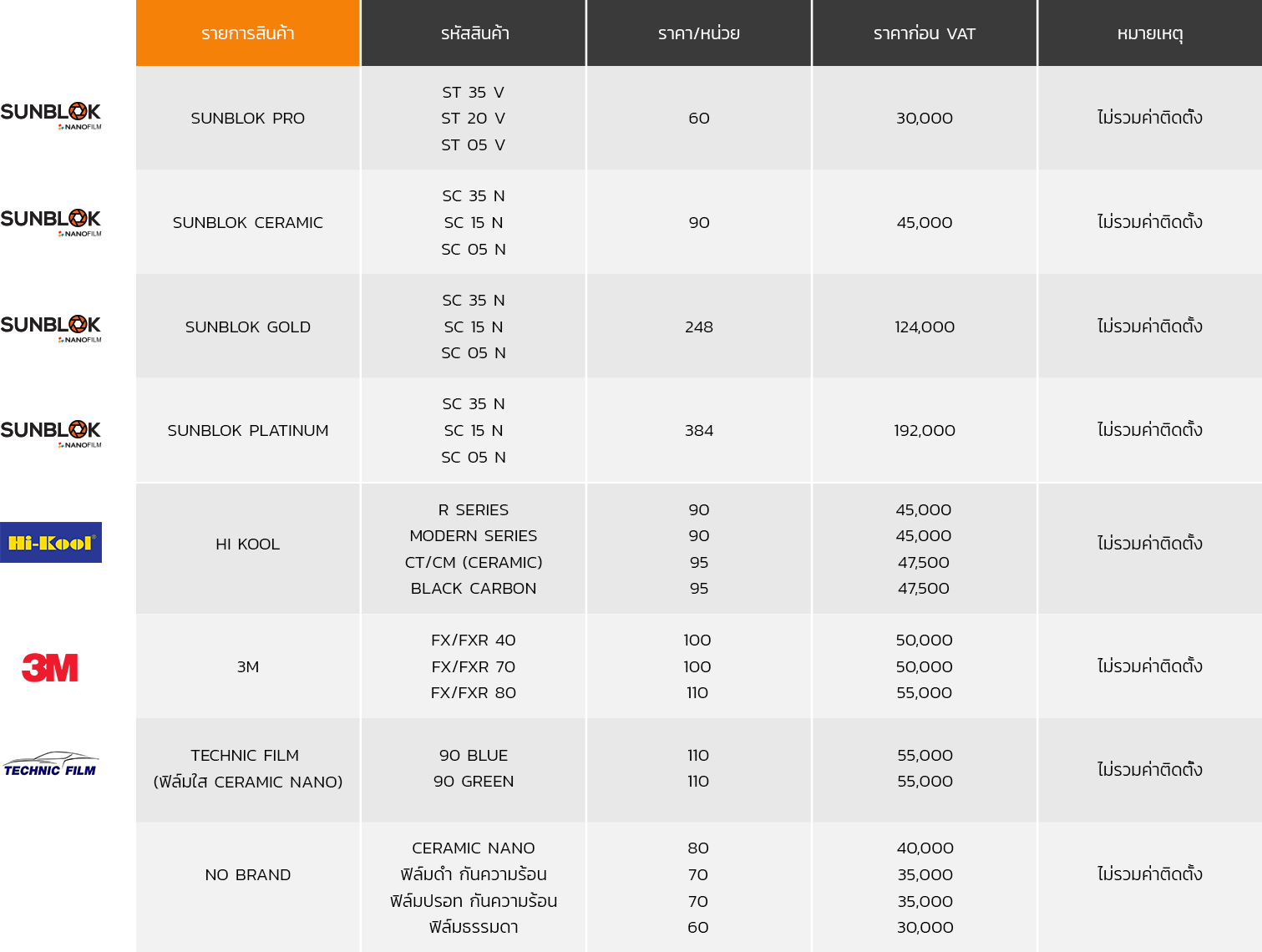Click the Sunblok logo beside SUNBLOK PLATINUM
This screenshot has width=1262, height=952.
51,434
